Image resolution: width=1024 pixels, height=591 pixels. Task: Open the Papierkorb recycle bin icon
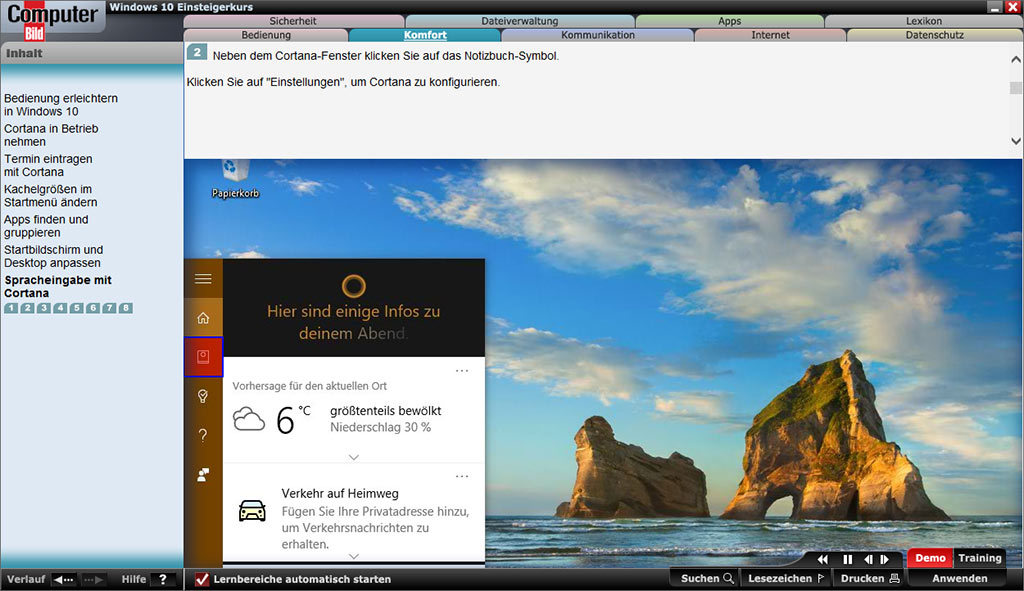(x=235, y=178)
